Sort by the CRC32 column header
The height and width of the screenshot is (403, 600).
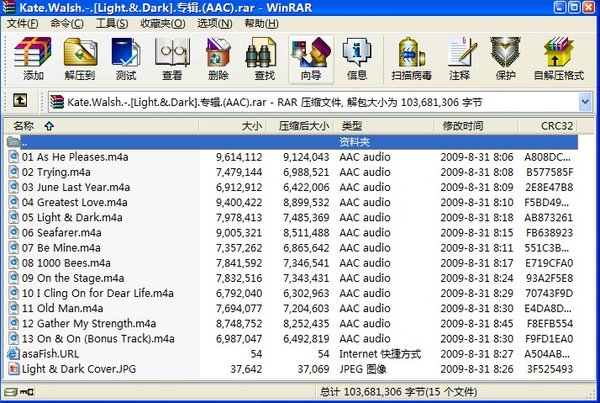(548, 126)
